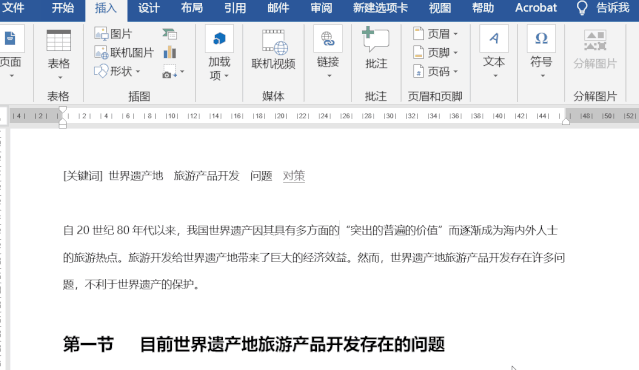Click the horizontal ruler at mark 20
Viewport: 639px width, 370px height.
280,116
